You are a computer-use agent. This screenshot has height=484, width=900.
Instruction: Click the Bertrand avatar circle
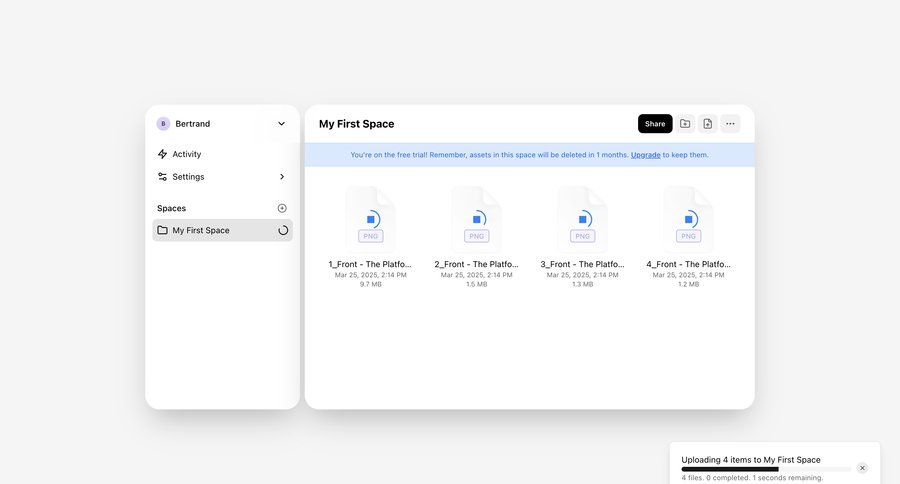[x=163, y=124]
